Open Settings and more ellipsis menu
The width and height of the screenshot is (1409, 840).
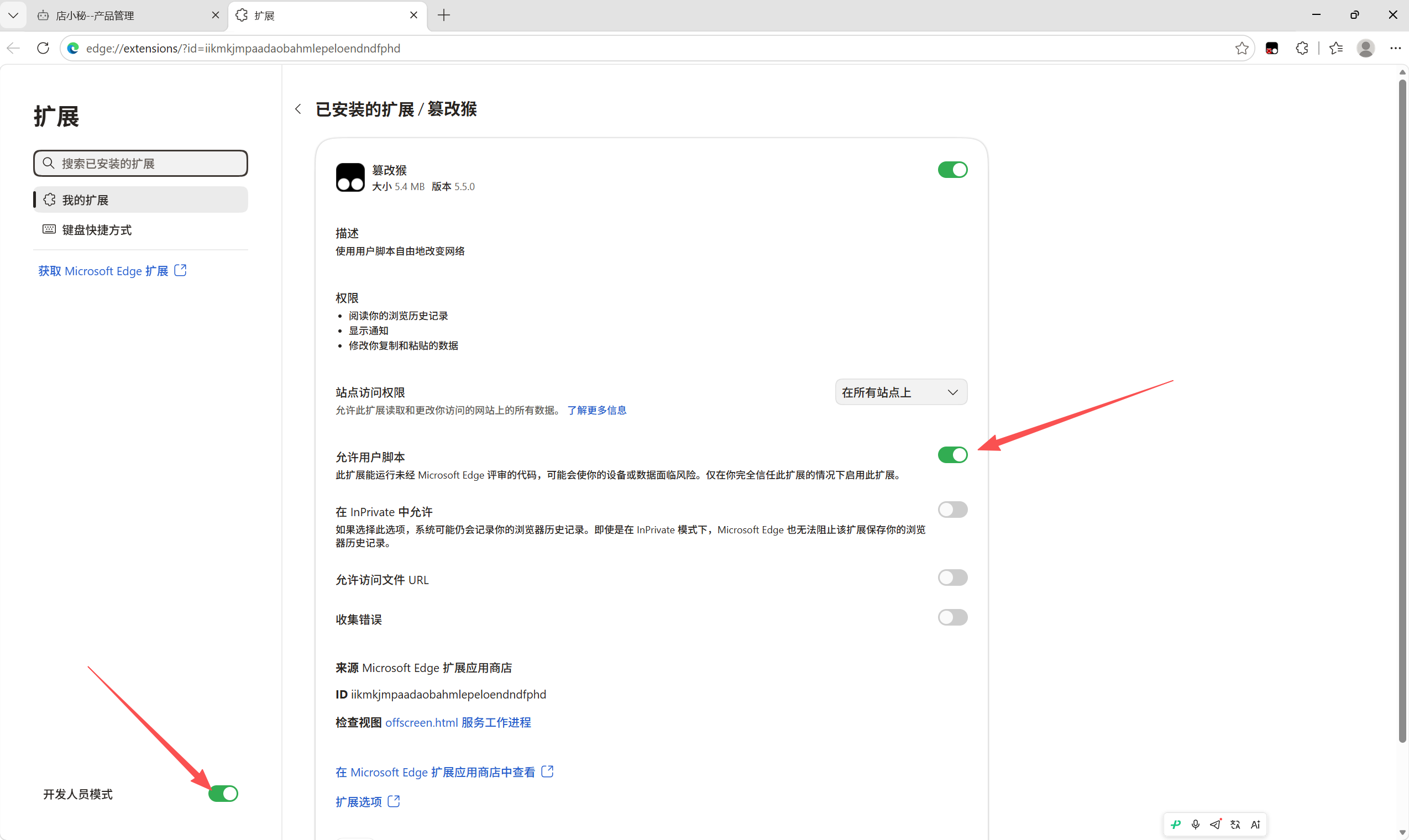click(1395, 48)
